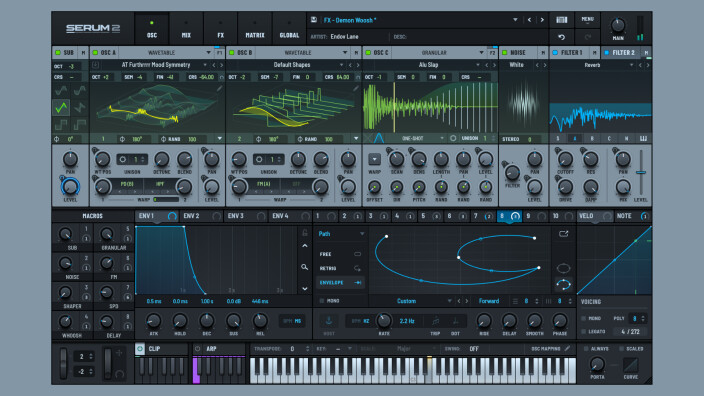Click the undo arrow icon

tap(561, 37)
